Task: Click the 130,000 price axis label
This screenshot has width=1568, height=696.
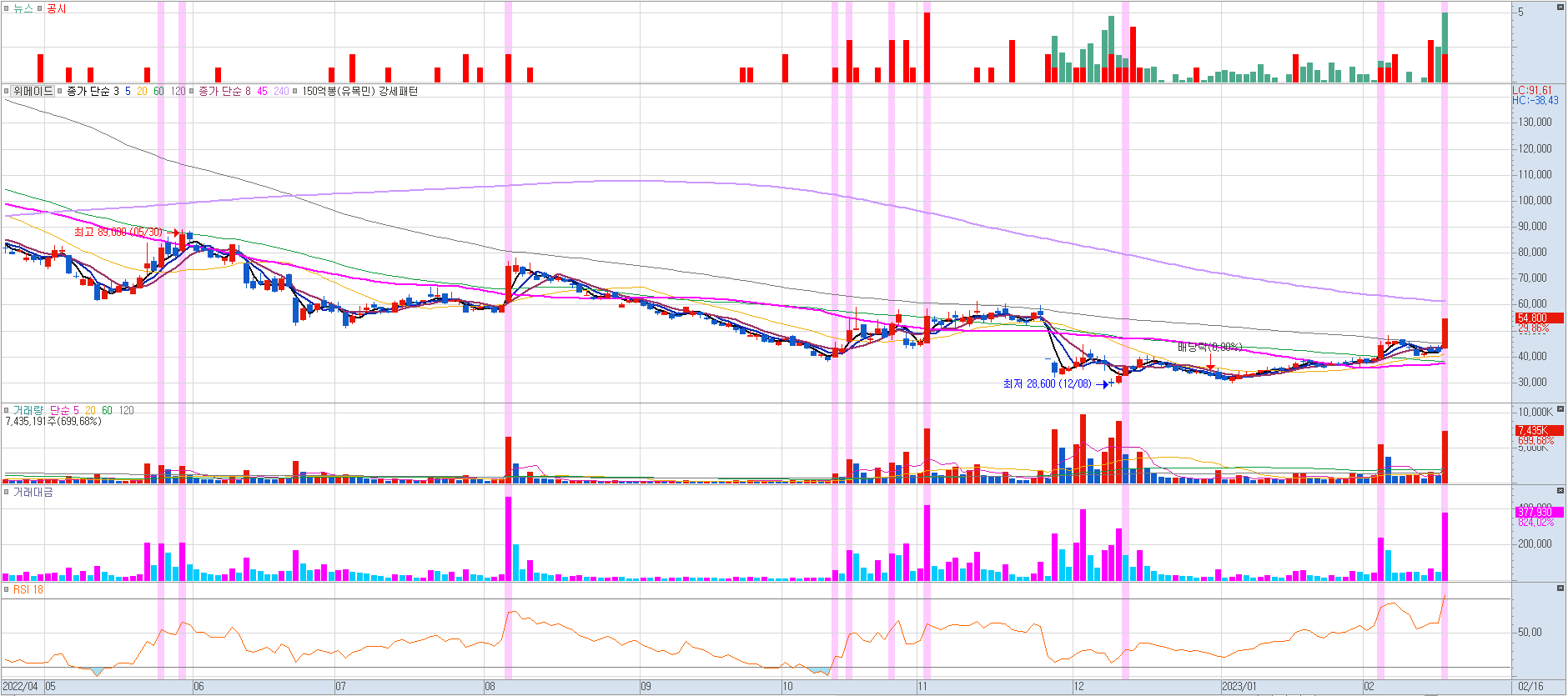Action: [x=1535, y=123]
